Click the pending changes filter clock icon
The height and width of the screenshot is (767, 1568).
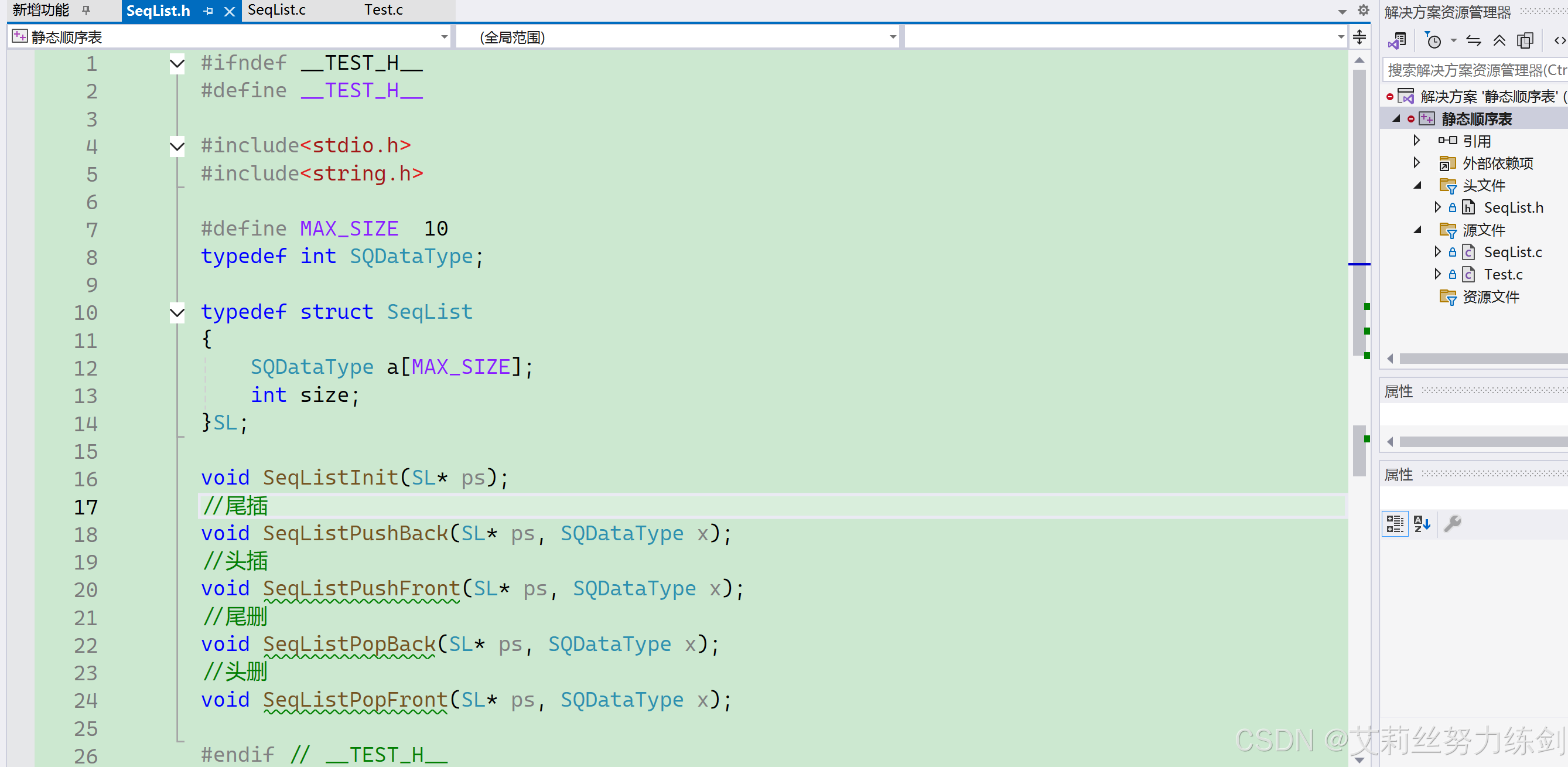1433,41
